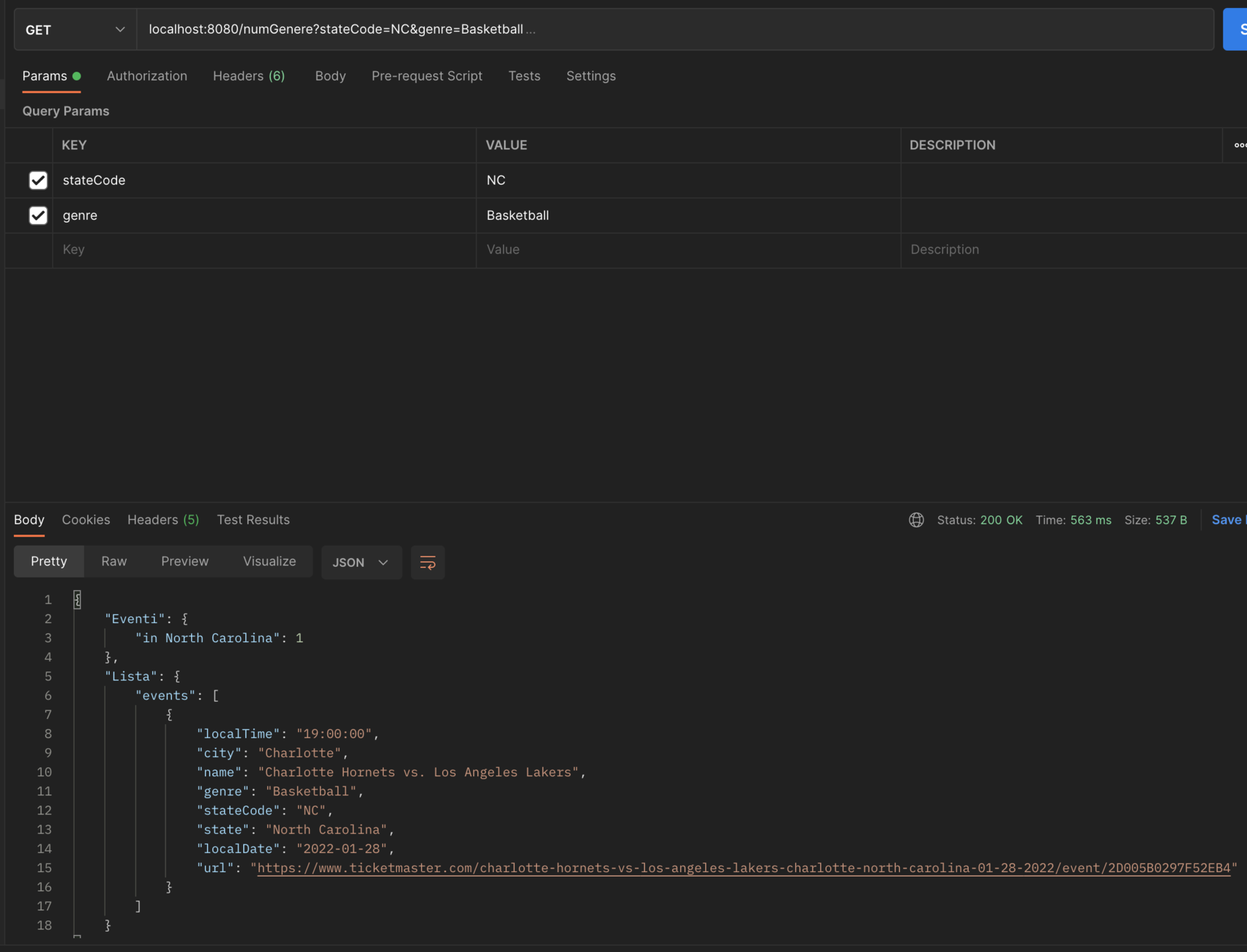1247x952 pixels.
Task: Open the response Cookies tab
Action: pos(86,520)
